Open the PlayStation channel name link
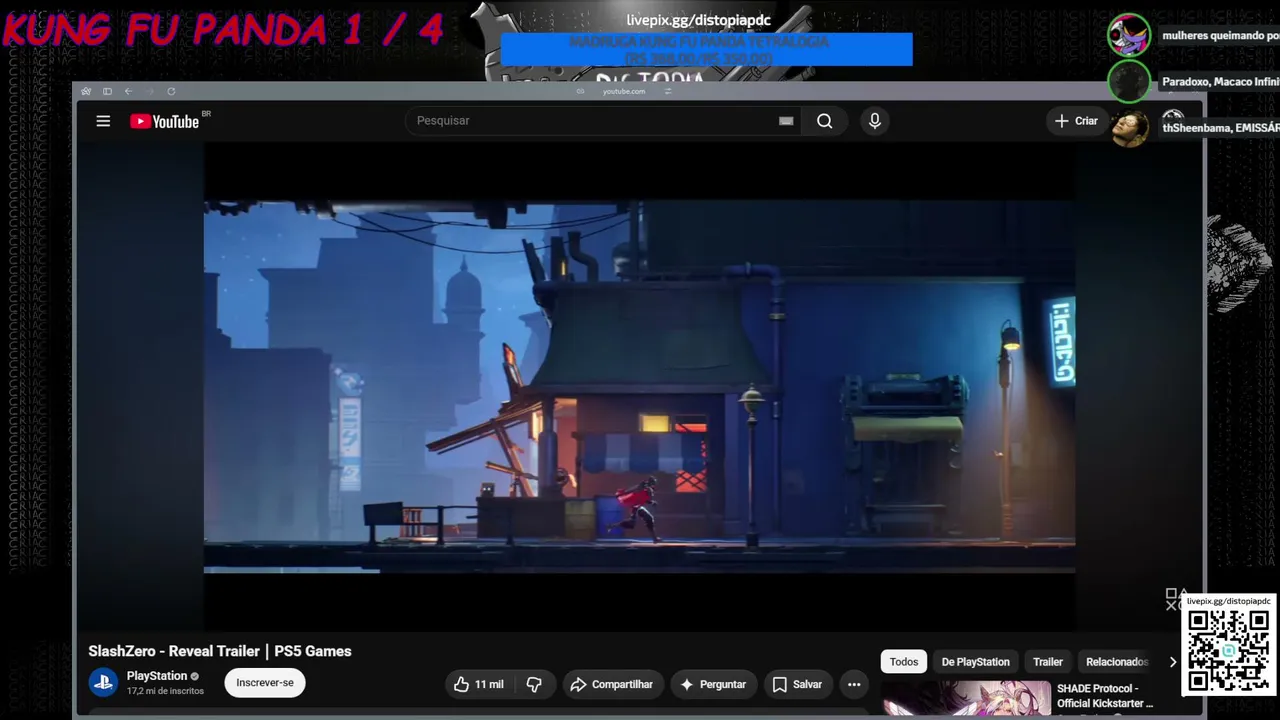This screenshot has height=720, width=1280. coord(157,676)
